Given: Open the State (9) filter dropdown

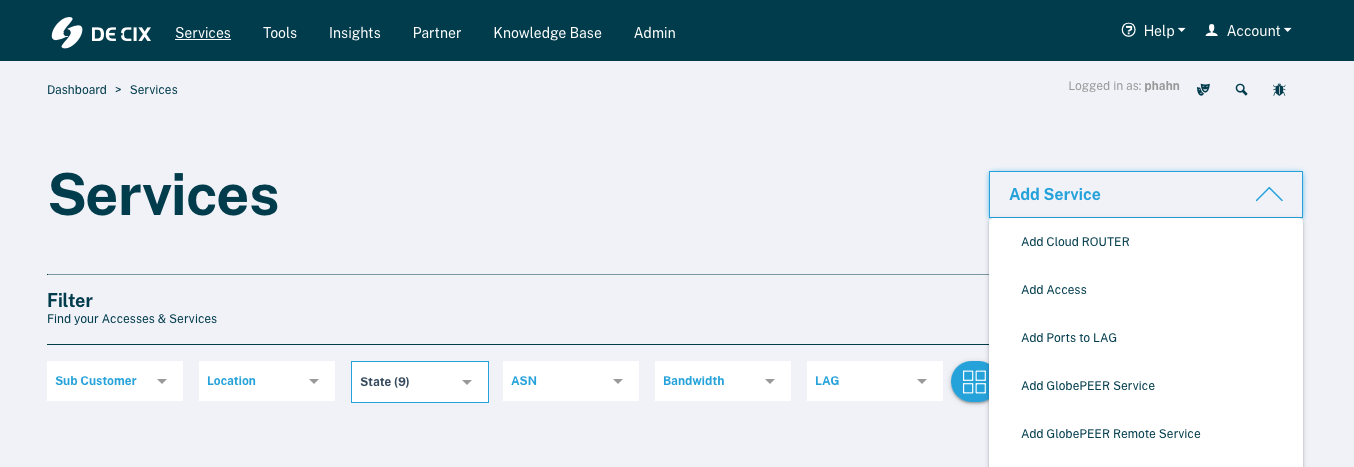Looking at the screenshot, I should [419, 381].
